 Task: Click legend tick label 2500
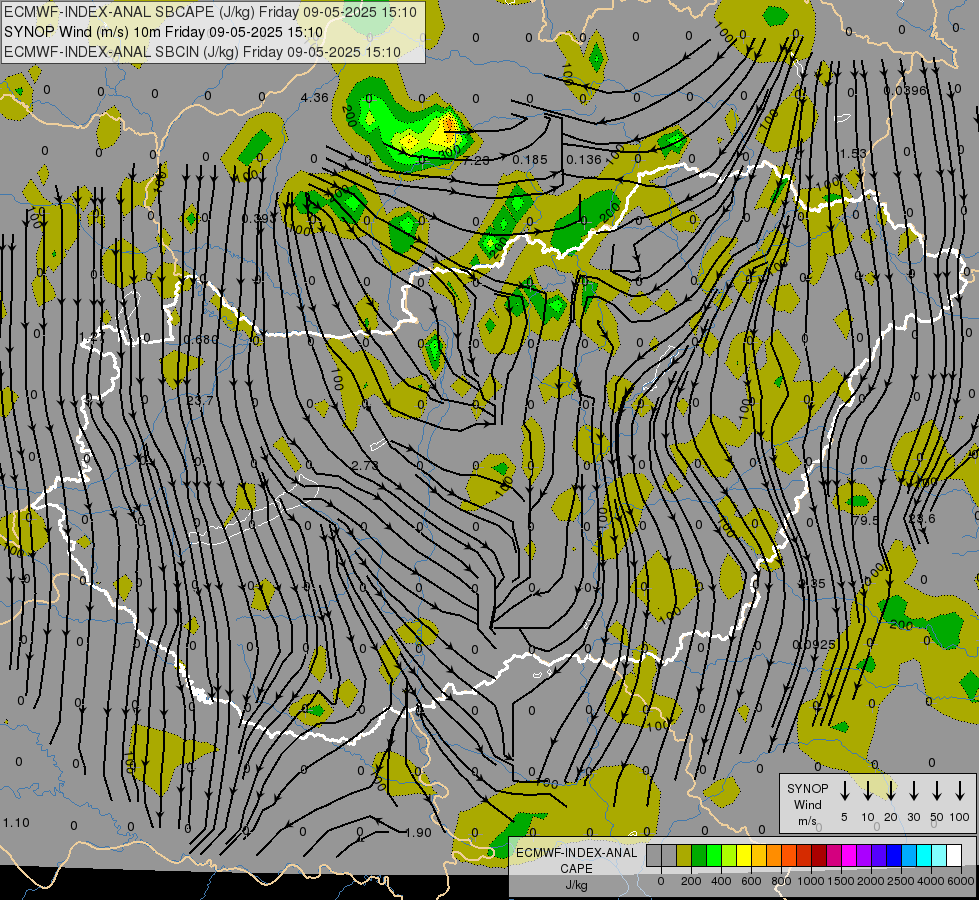tap(901, 881)
